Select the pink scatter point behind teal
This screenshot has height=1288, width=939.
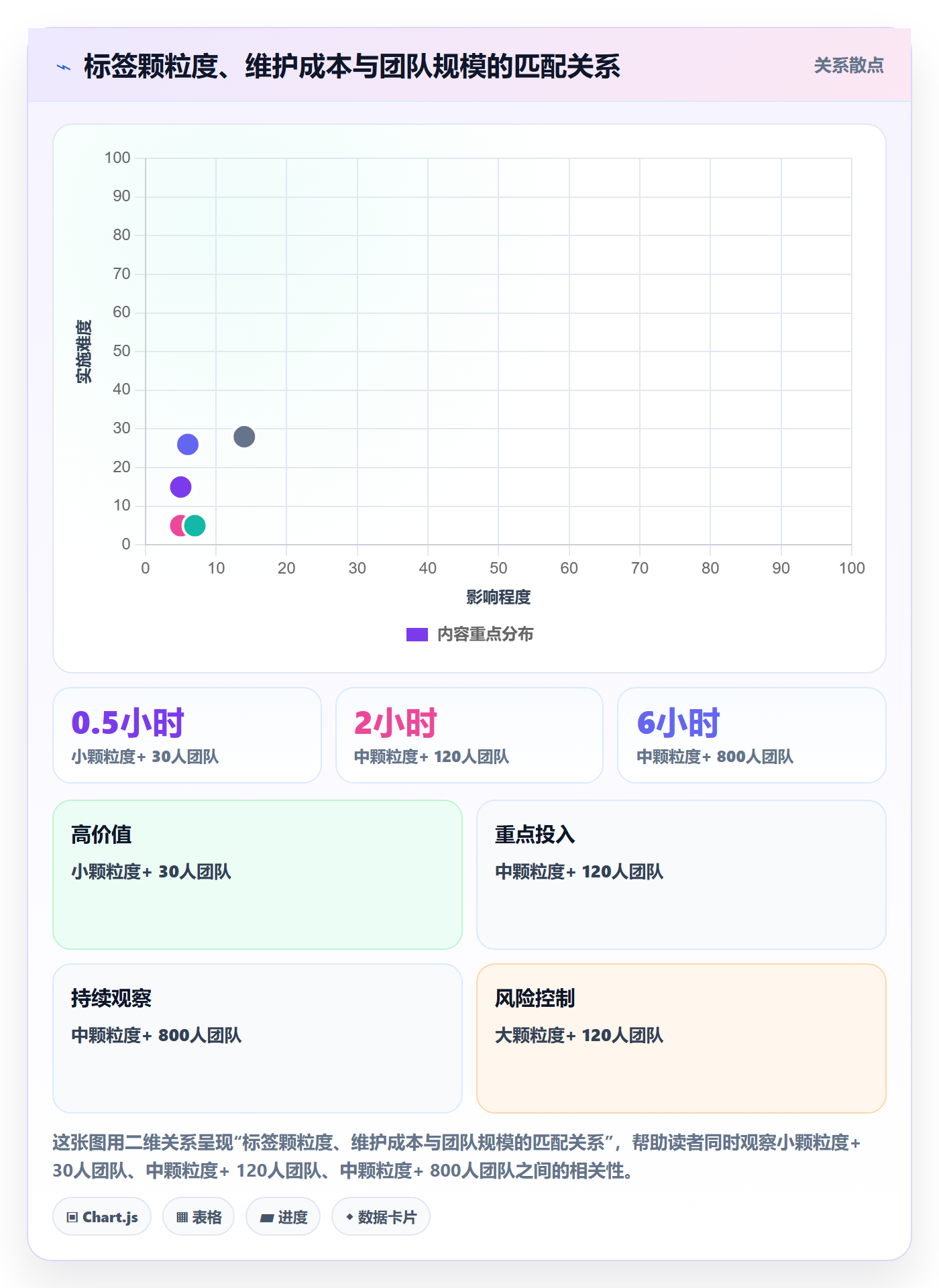176,525
